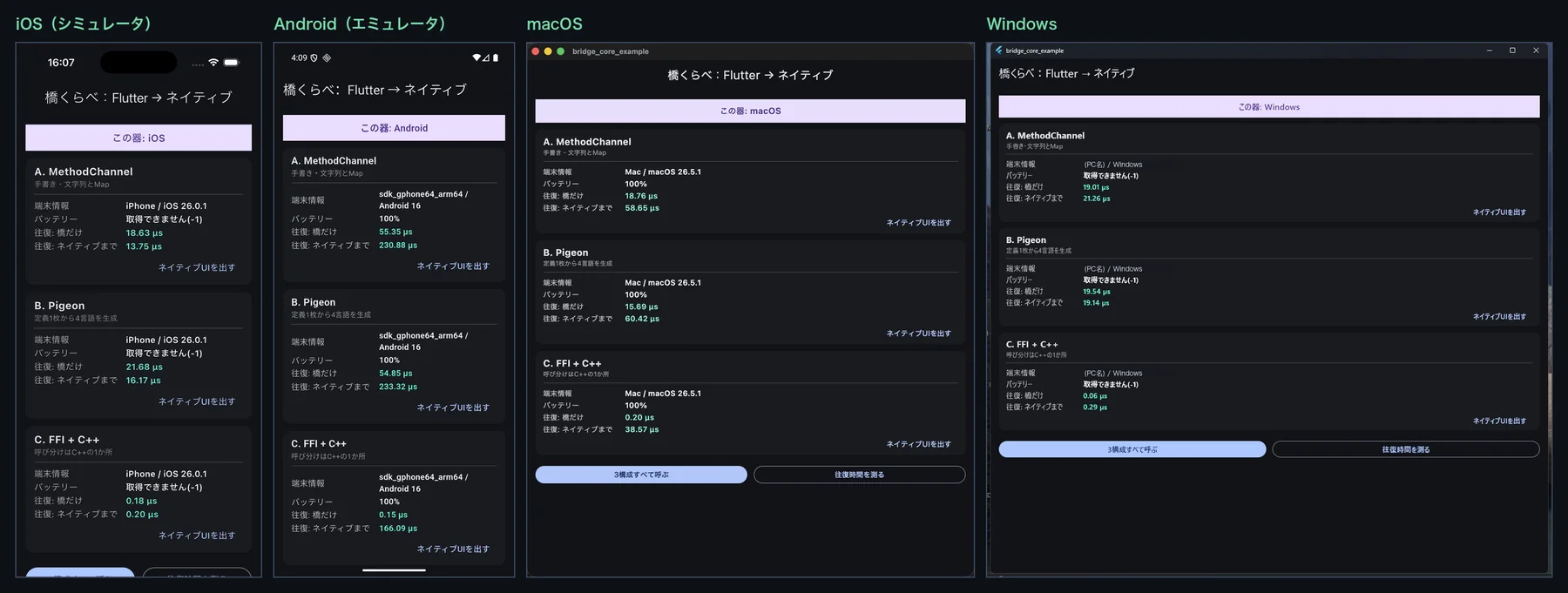Click the iOS status bar battery icon
The height and width of the screenshot is (593, 1568).
[x=231, y=63]
